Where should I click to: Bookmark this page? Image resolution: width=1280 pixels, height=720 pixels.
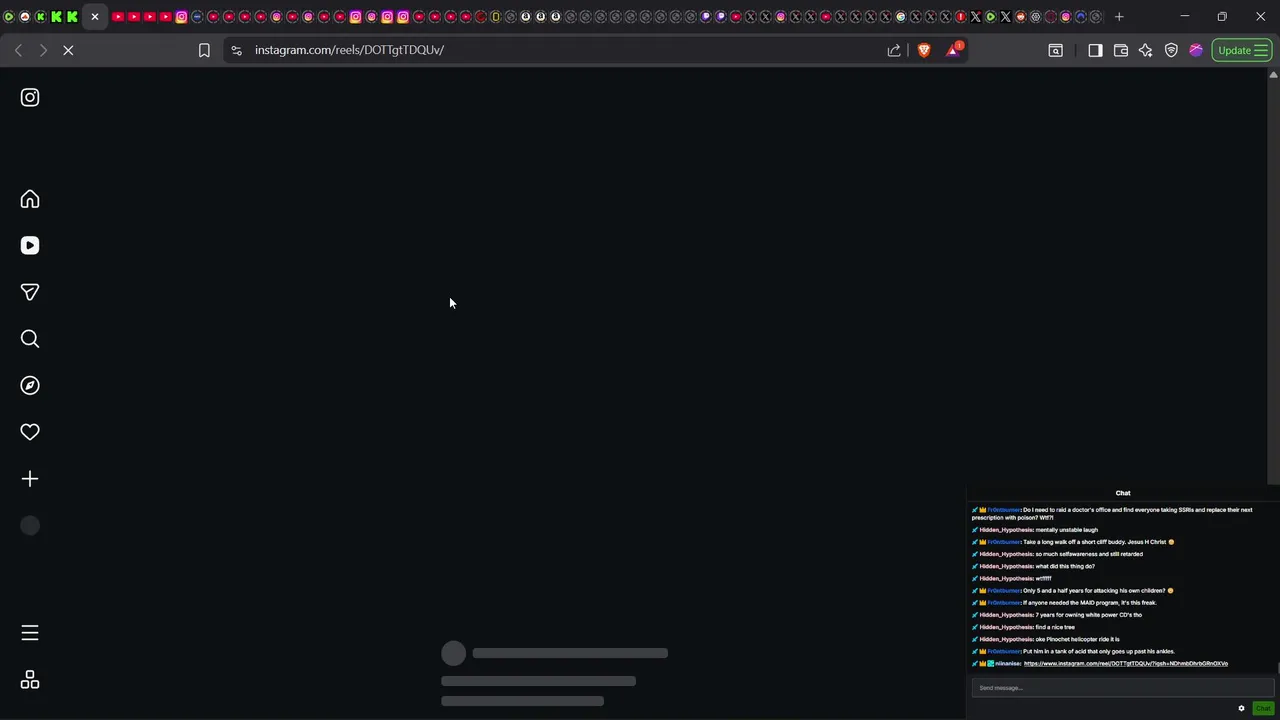coord(204,50)
